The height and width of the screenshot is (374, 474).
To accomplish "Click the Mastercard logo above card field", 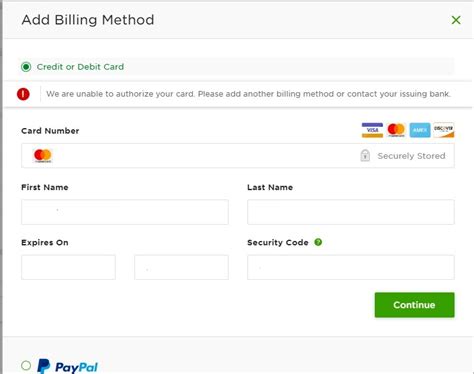I will click(x=396, y=130).
